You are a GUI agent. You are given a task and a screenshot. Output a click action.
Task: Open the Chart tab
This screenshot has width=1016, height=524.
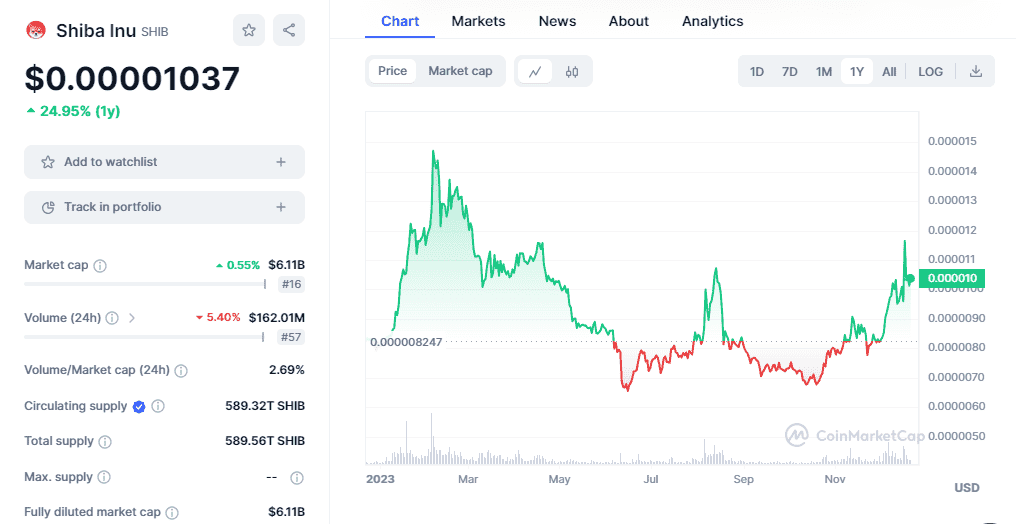pos(400,21)
